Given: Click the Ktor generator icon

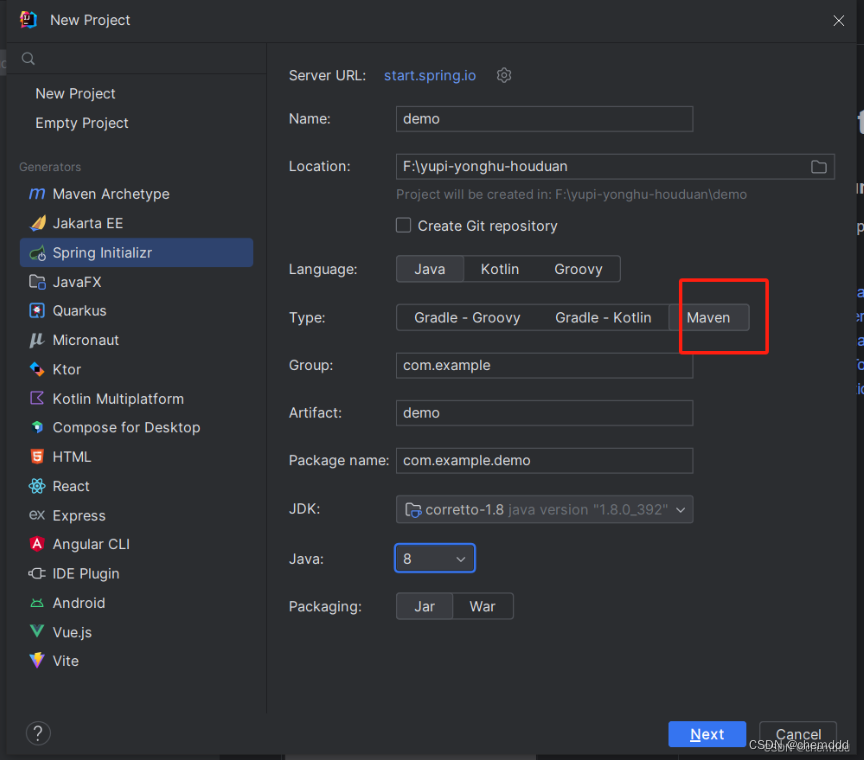Looking at the screenshot, I should coord(37,369).
